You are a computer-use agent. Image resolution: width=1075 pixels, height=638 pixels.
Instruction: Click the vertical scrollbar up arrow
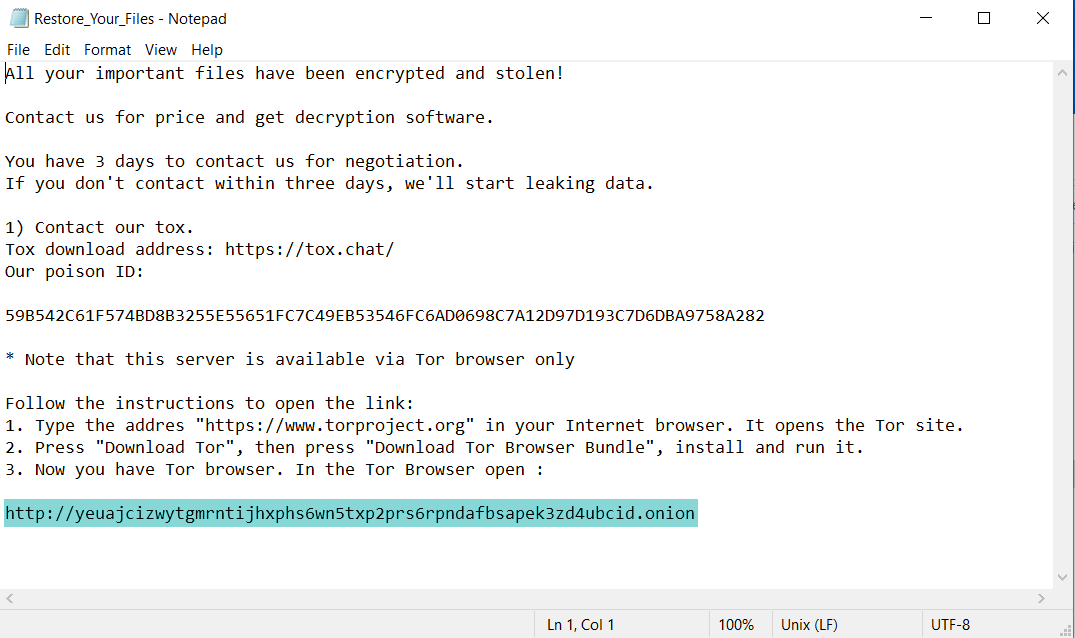click(x=1064, y=71)
